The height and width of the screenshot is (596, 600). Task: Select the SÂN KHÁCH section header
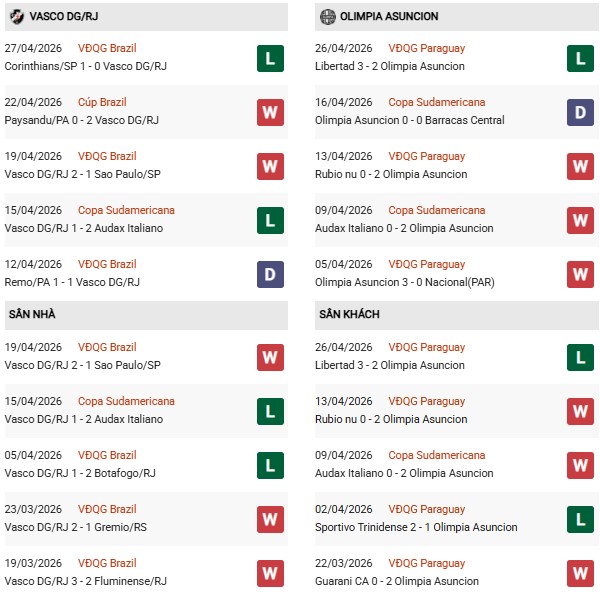click(349, 314)
